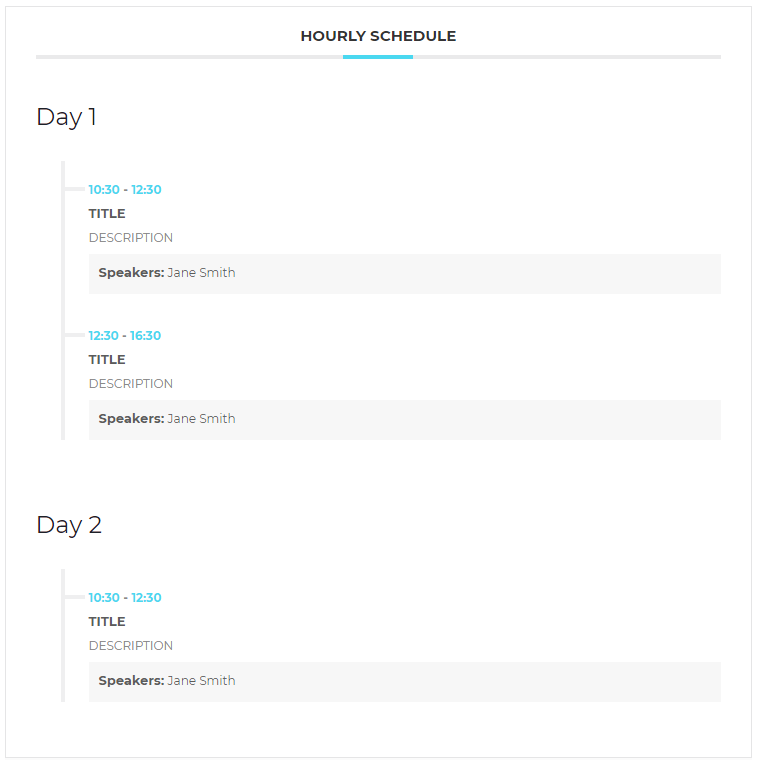This screenshot has height=769, width=757.
Task: Click DESCRIPTION under Day 1 first session
Action: point(130,238)
